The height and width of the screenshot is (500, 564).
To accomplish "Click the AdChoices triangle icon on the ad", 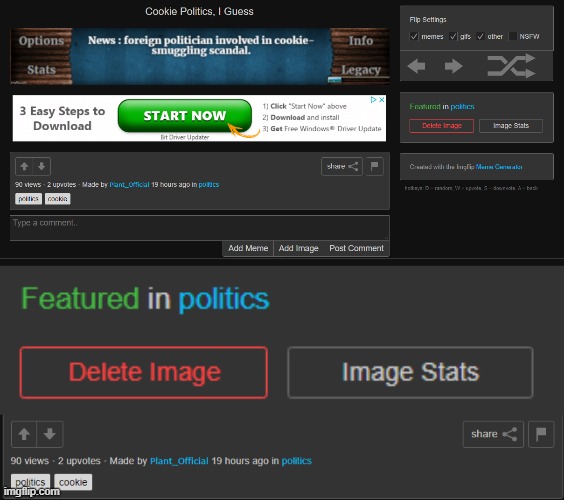I will point(373,100).
